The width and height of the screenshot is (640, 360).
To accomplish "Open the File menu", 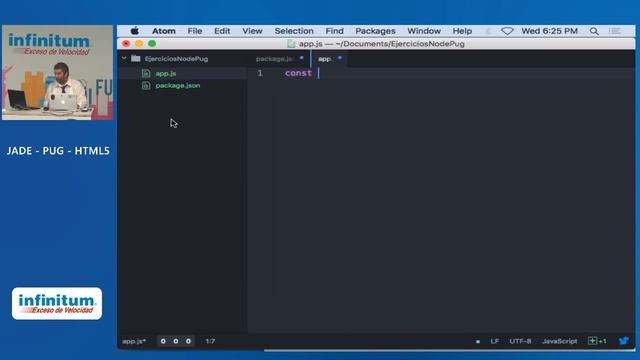I will (195, 31).
